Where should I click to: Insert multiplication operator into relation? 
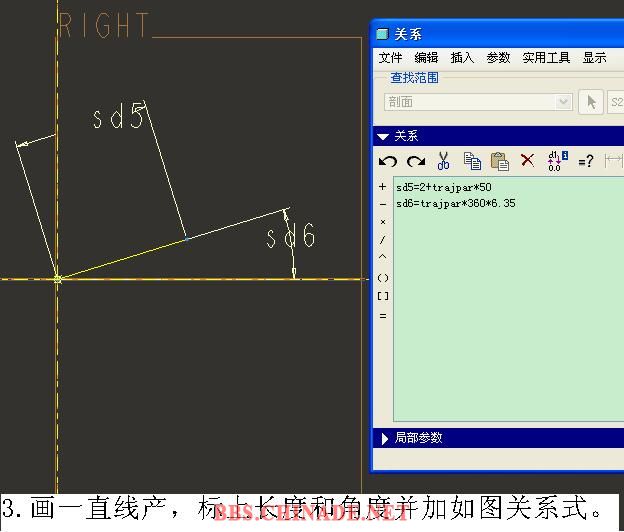pyautogui.click(x=383, y=222)
